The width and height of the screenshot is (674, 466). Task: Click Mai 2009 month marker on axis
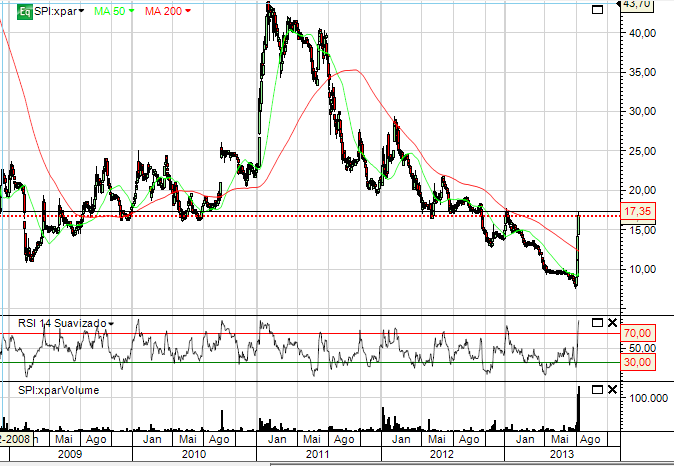pyautogui.click(x=64, y=439)
